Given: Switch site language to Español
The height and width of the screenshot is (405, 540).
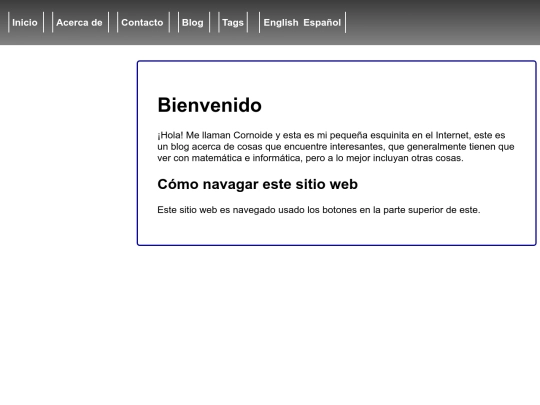Looking at the screenshot, I should (x=322, y=22).
